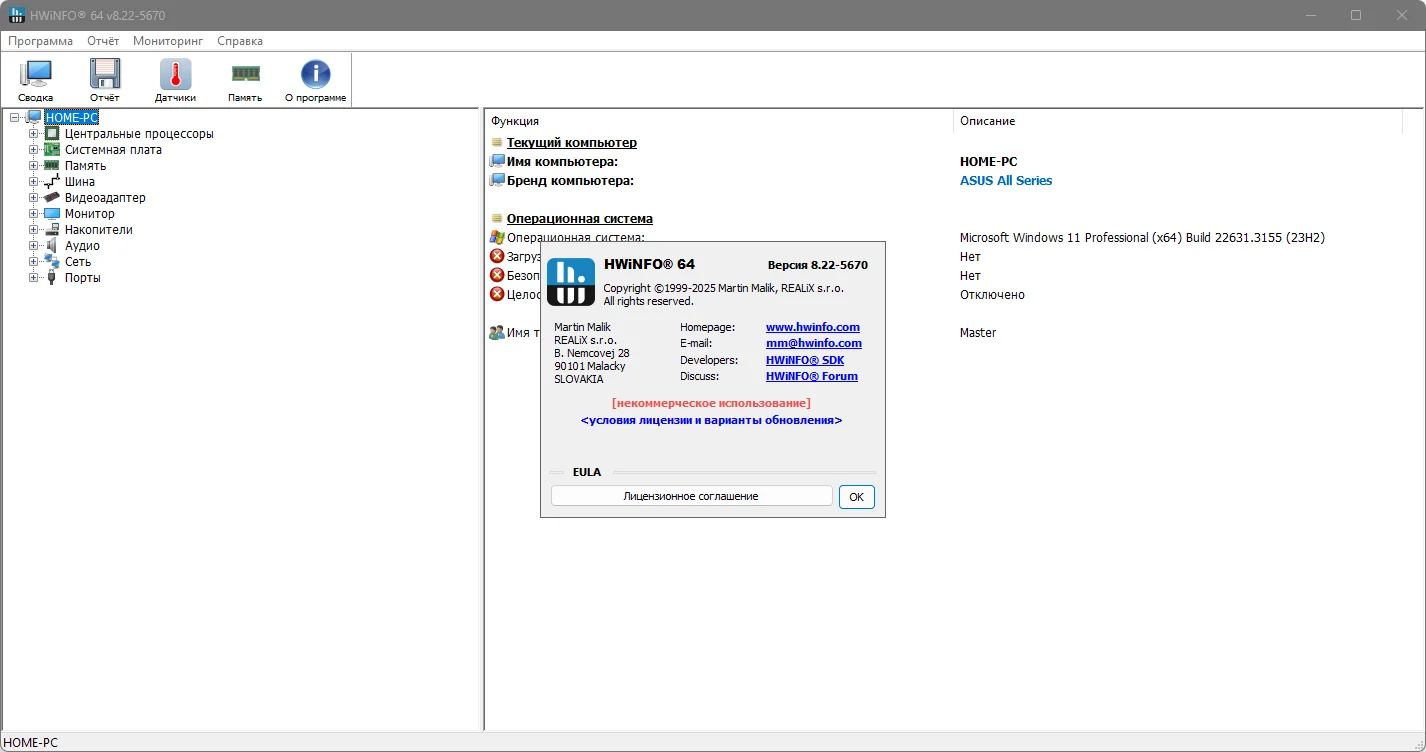Click the HWiNFO logo in About dialog
The image size is (1426, 752).
[x=571, y=281]
